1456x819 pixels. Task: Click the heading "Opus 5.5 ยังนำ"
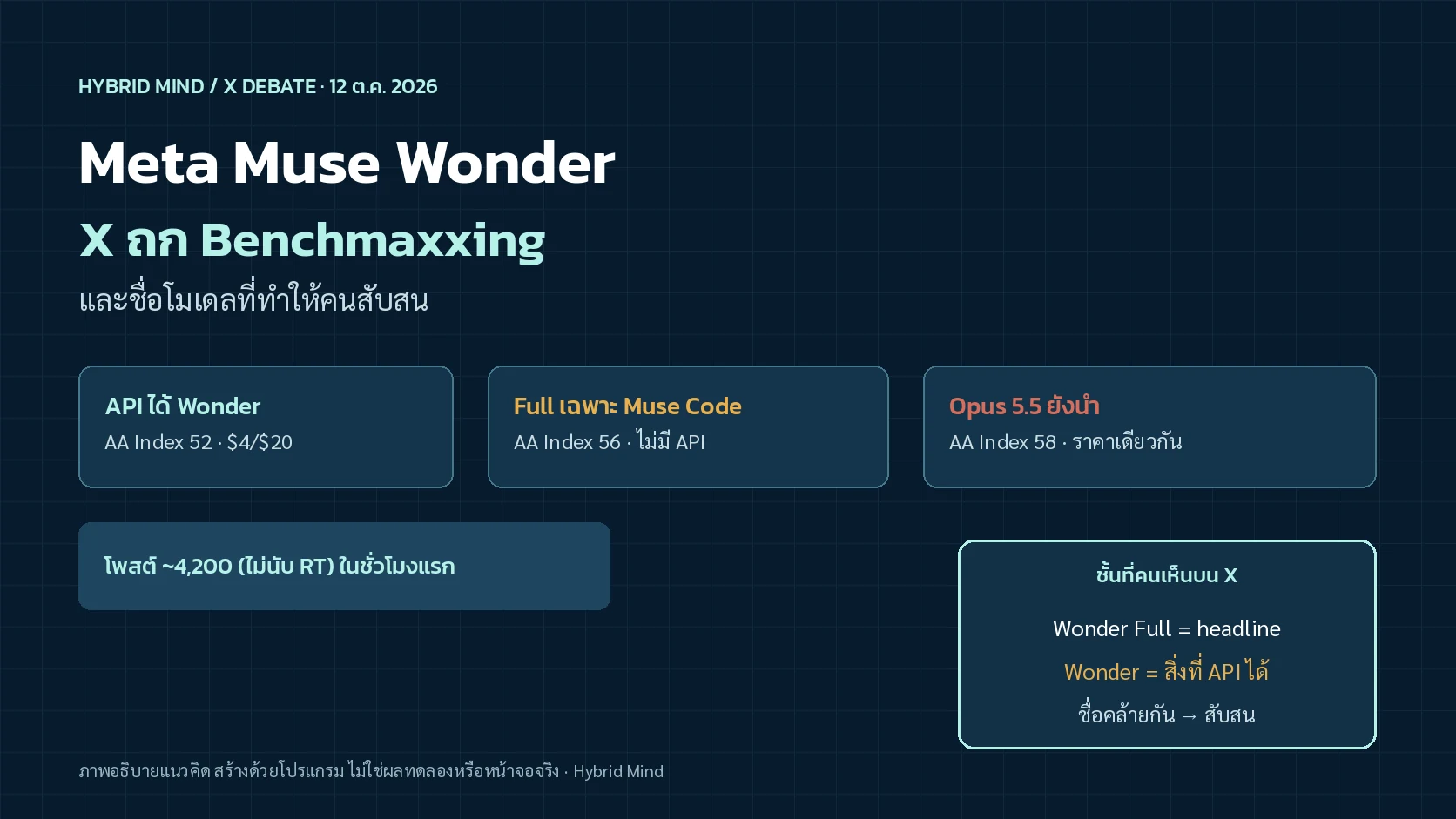pyautogui.click(x=1024, y=406)
